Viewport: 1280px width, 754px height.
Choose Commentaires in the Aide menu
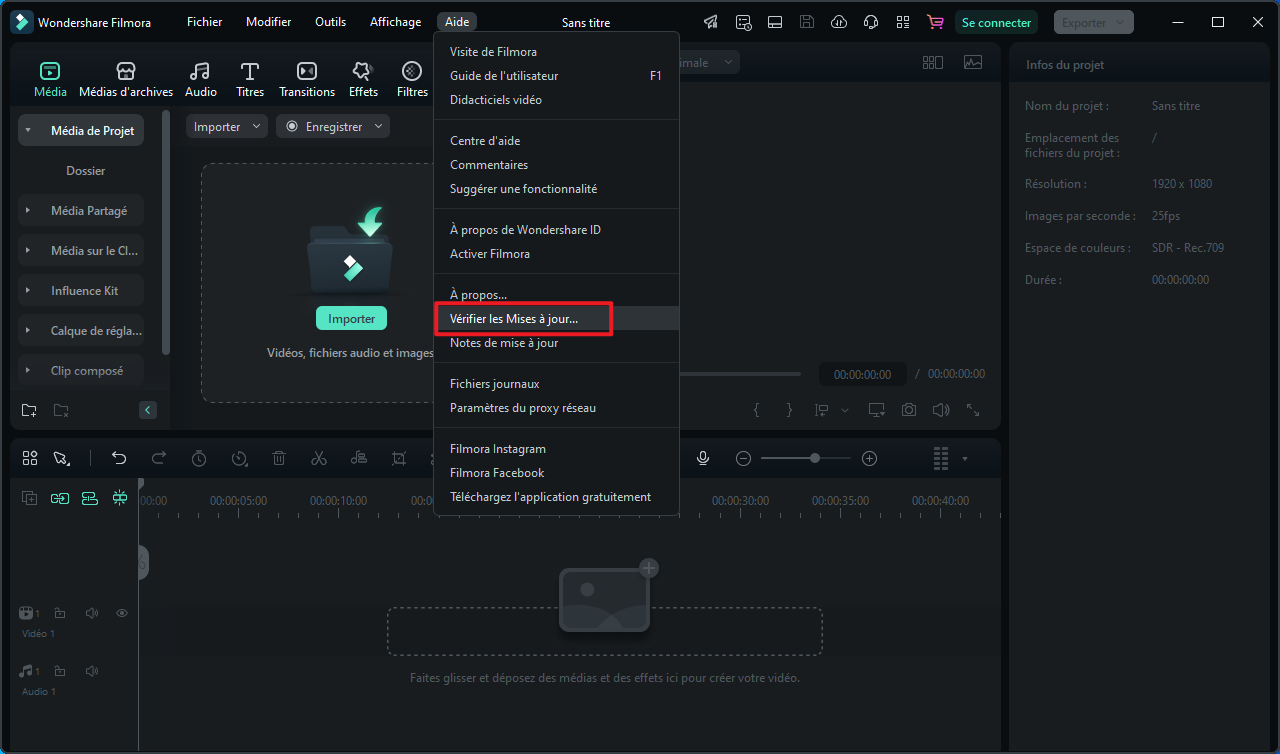point(556,165)
